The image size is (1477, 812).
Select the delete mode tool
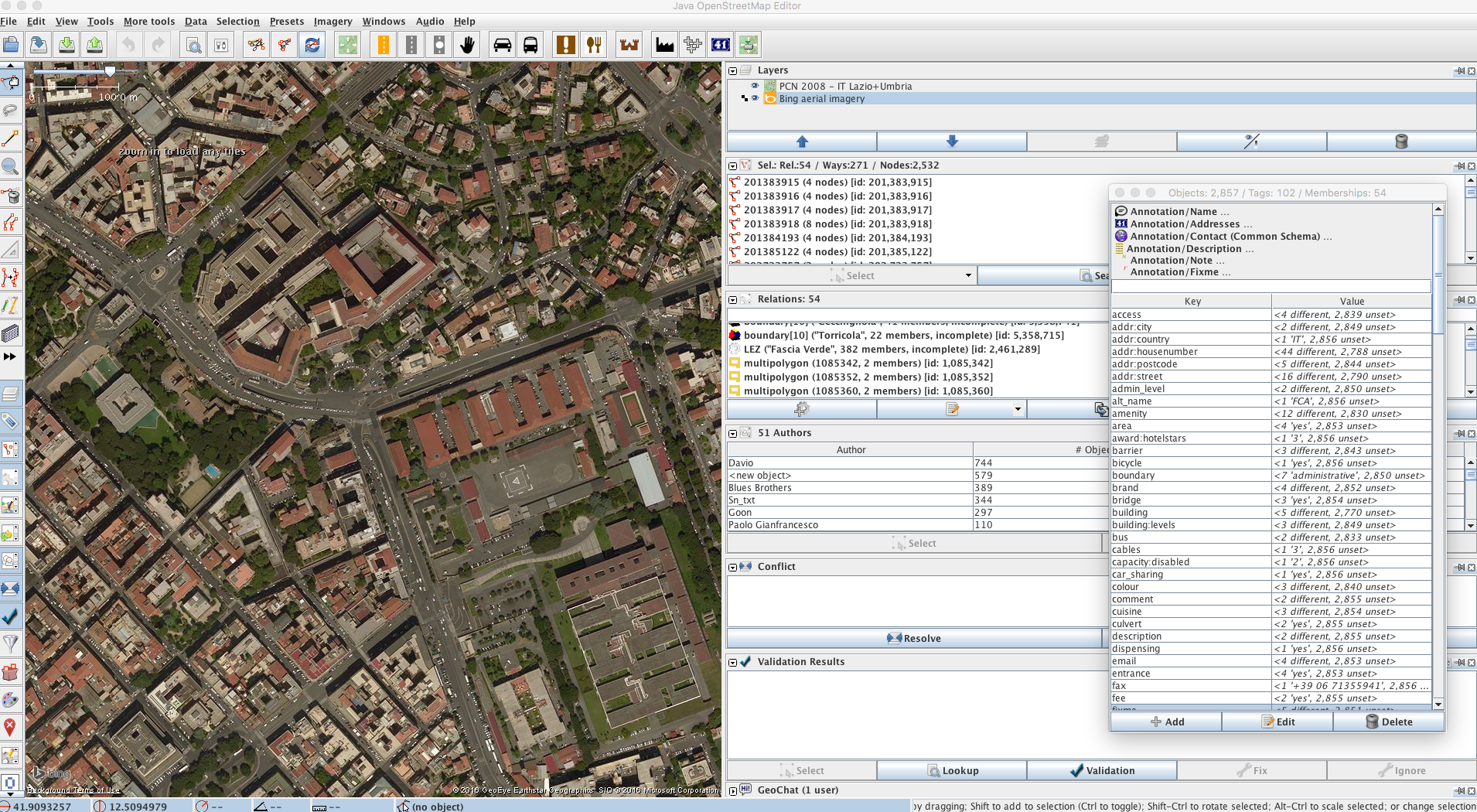pos(10,195)
